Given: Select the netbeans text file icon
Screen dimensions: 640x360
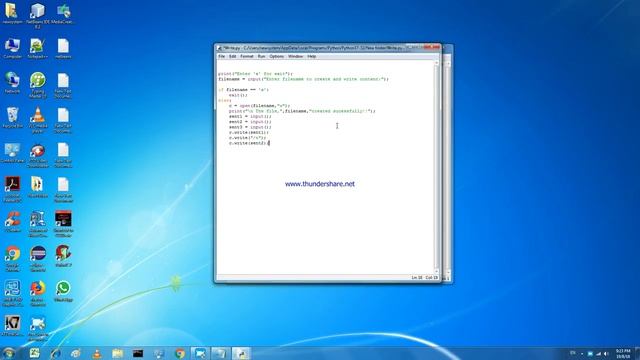Looking at the screenshot, I should [x=63, y=49].
